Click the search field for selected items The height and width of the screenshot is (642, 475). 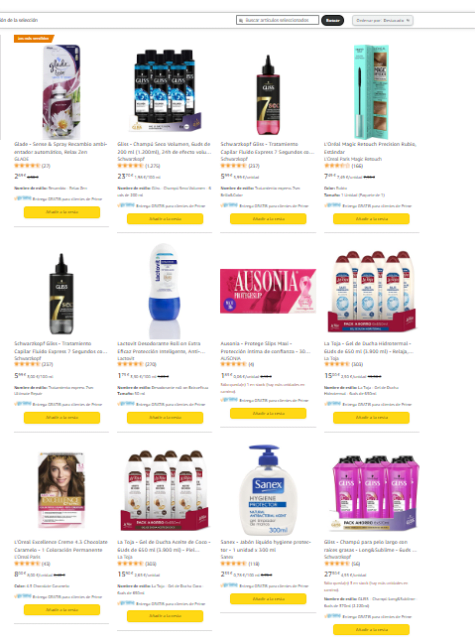(x=277, y=20)
